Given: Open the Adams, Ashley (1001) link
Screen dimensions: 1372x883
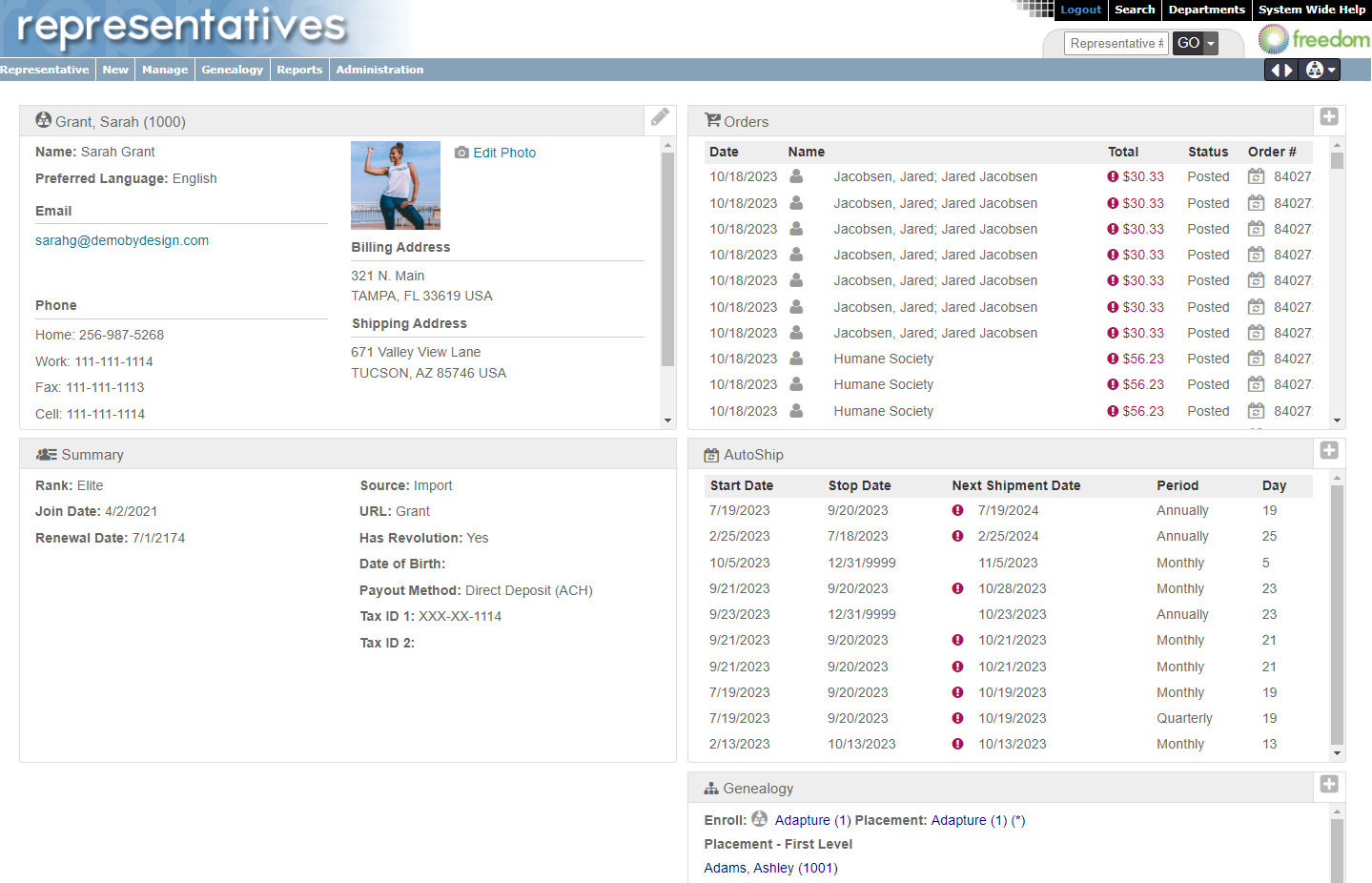Looking at the screenshot, I should pyautogui.click(x=770, y=868).
